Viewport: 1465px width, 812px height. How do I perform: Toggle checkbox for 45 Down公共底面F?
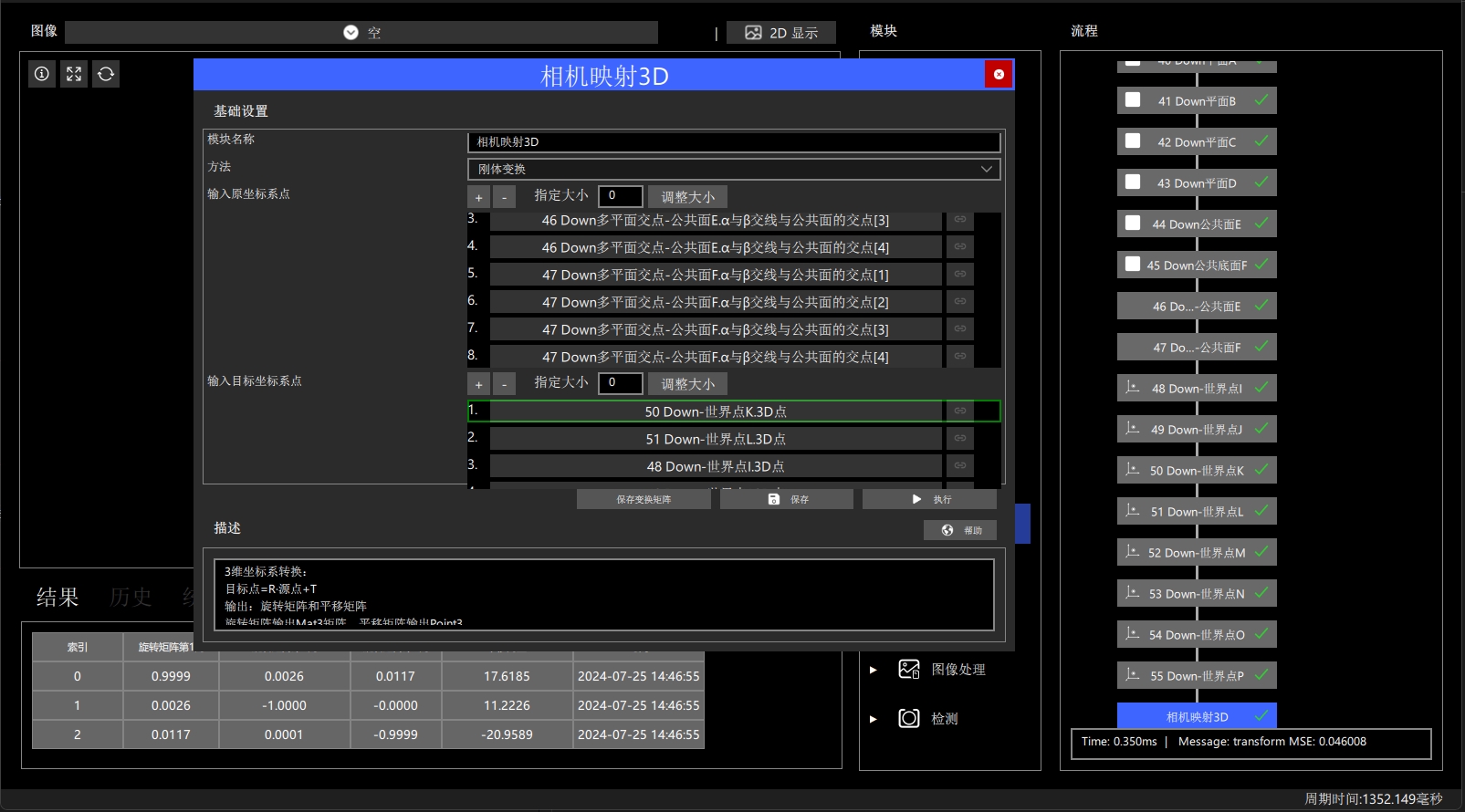pos(1133,265)
